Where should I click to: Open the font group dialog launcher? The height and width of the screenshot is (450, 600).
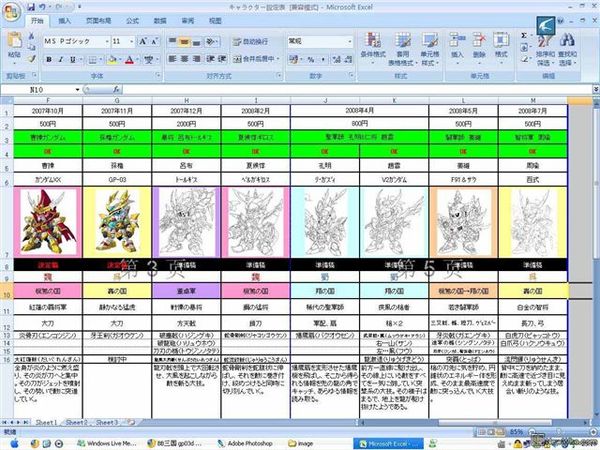[158, 75]
